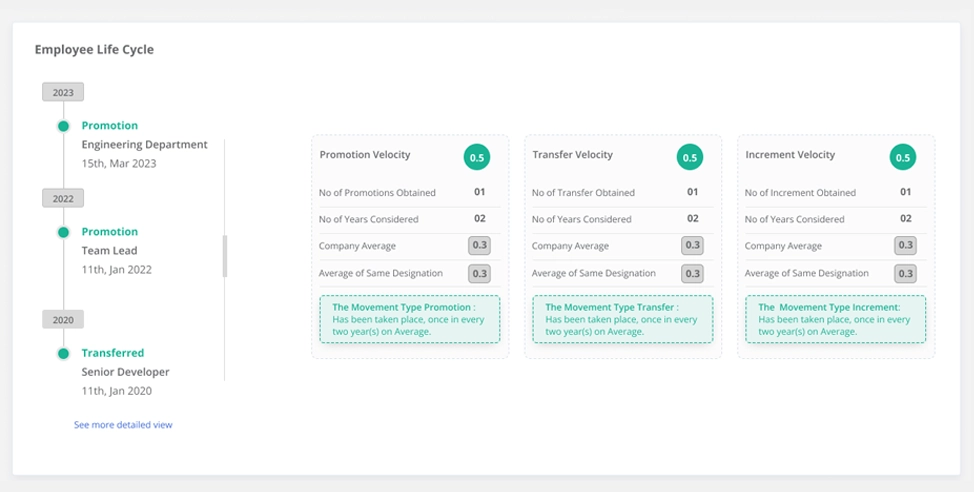Select the Mar 2023 Promotion timeline dot

pyautogui.click(x=63, y=126)
